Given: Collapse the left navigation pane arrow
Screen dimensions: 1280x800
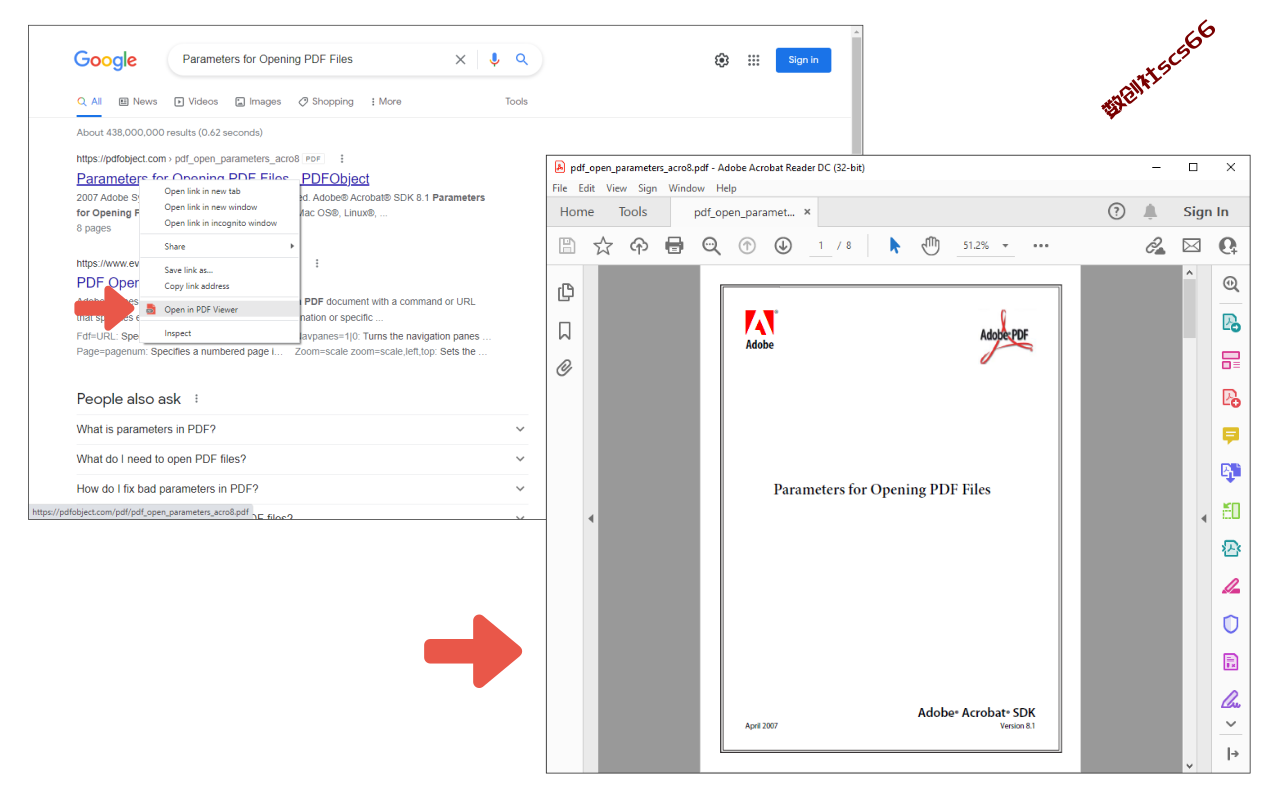Looking at the screenshot, I should 591,518.
